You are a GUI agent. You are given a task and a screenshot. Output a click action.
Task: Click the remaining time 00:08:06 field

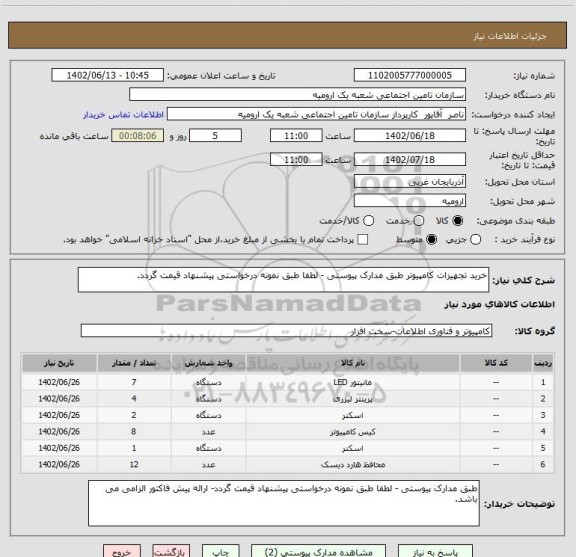point(138,136)
